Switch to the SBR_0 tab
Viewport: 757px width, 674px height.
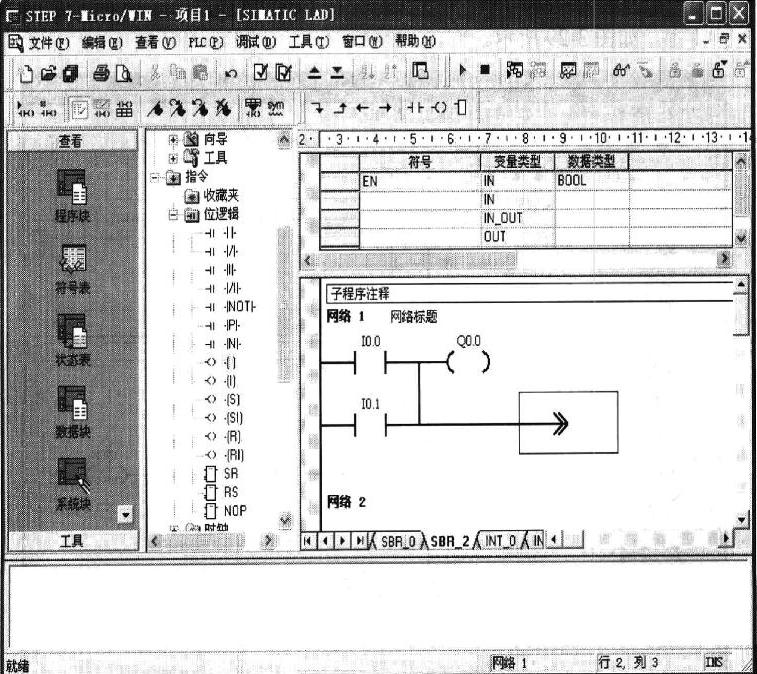tap(398, 541)
